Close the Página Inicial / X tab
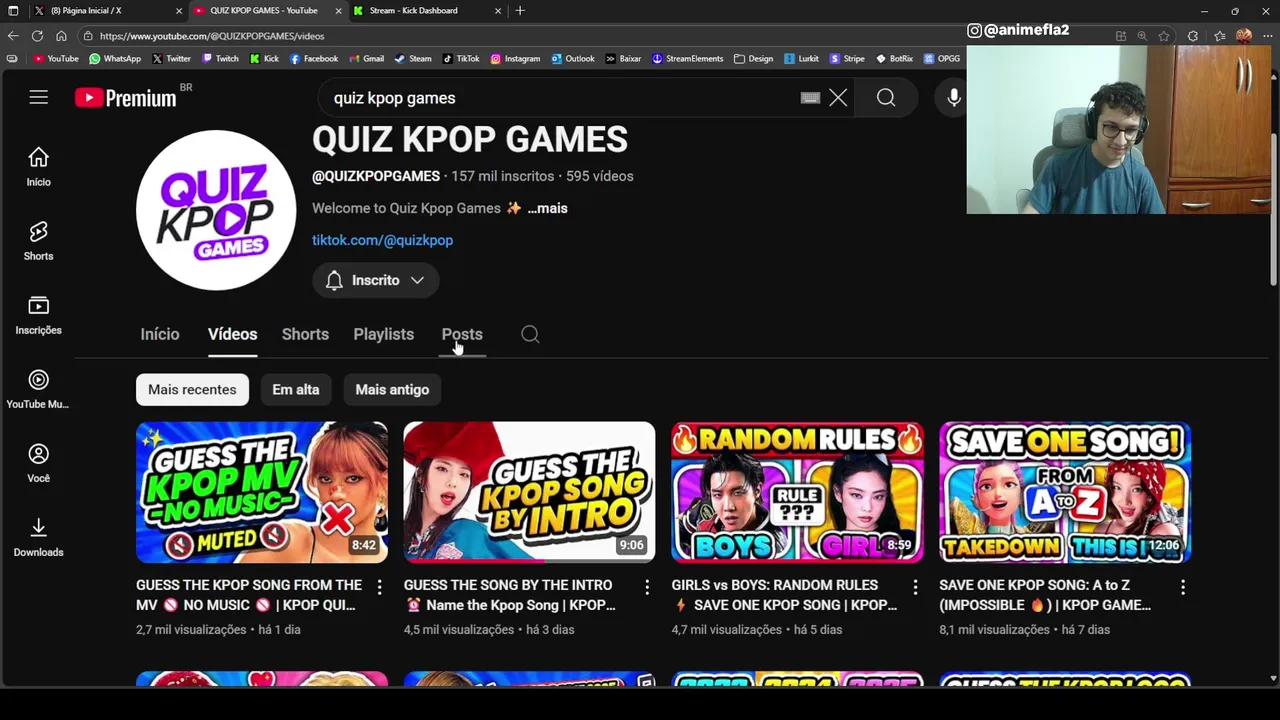Viewport: 1280px width, 720px height. pyautogui.click(x=179, y=11)
